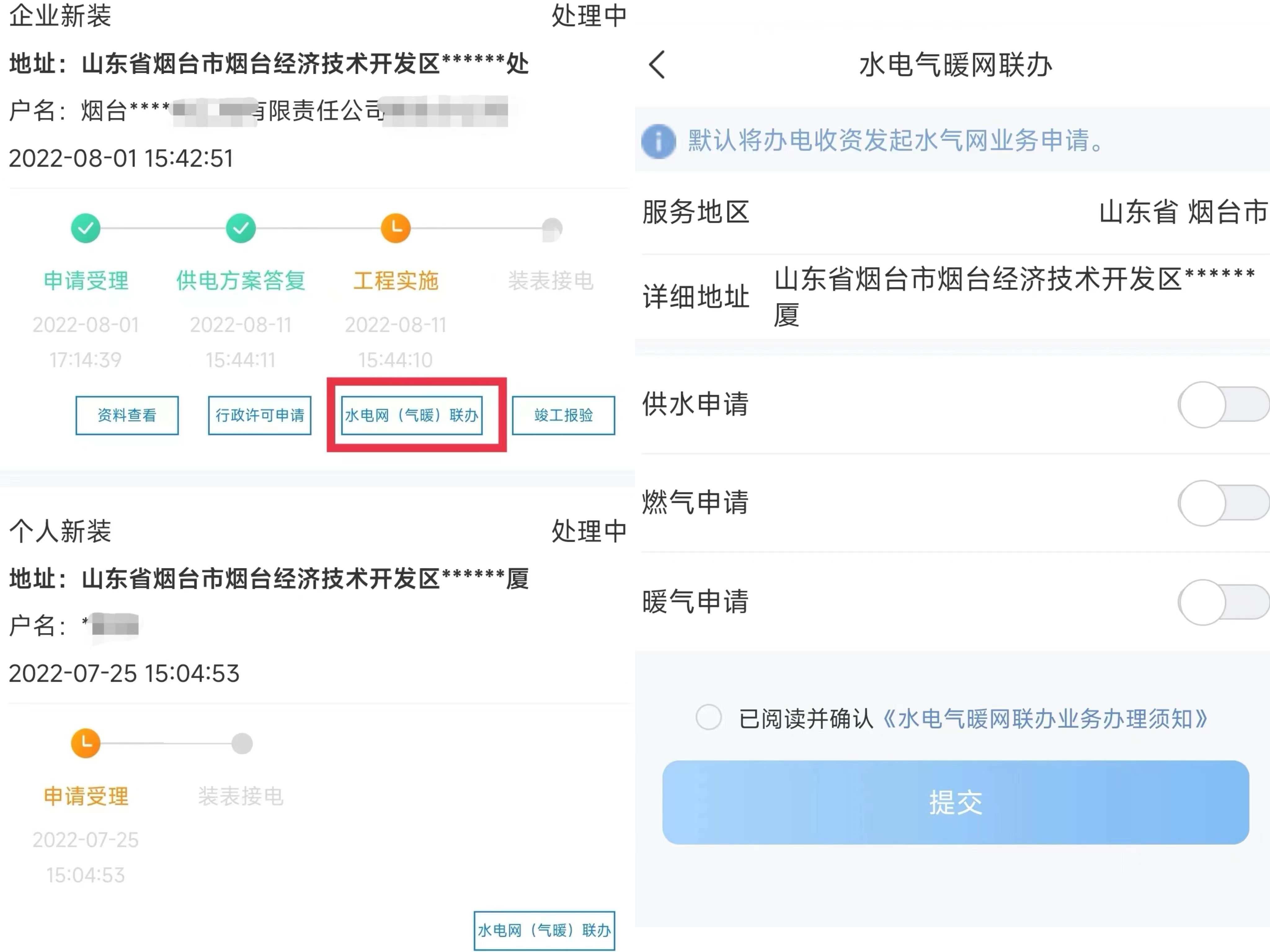Open 行政许可申请

pyautogui.click(x=260, y=415)
